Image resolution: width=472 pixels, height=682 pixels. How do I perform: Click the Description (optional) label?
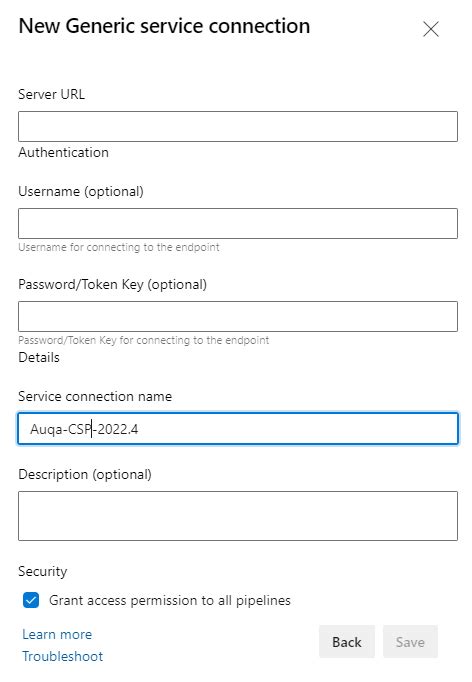tap(85, 475)
